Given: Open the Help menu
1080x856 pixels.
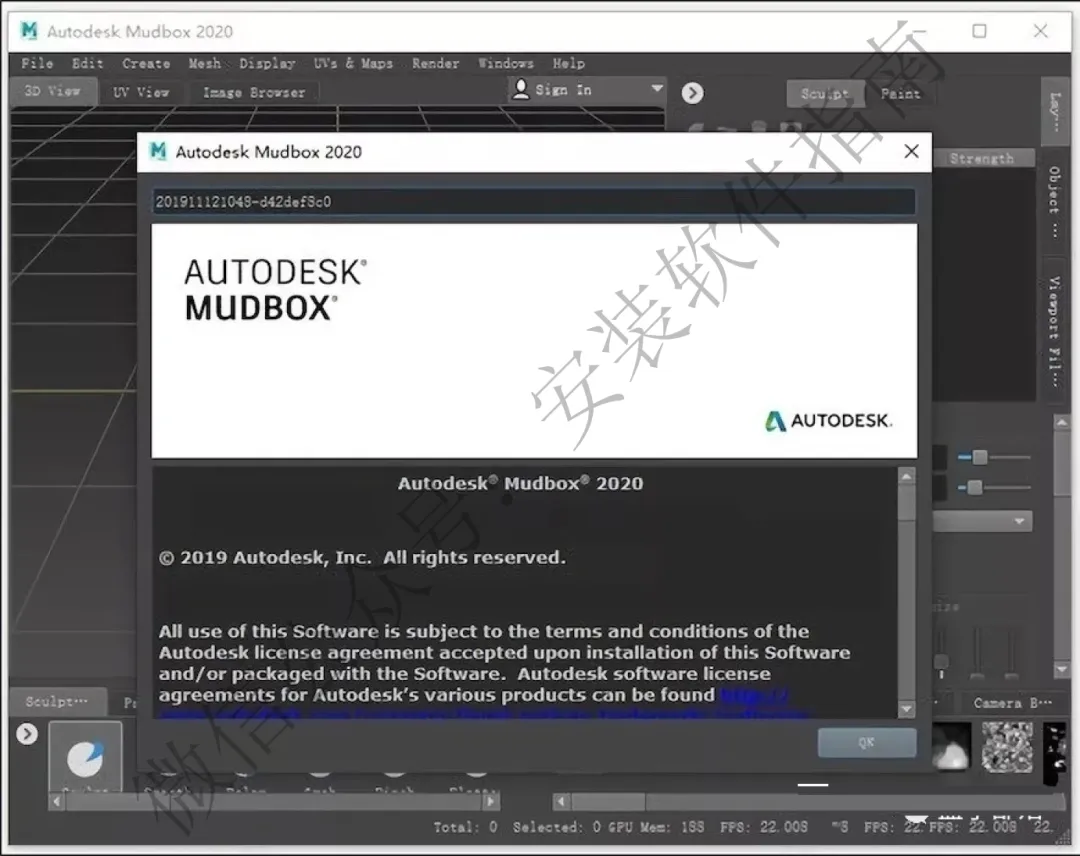Looking at the screenshot, I should pos(568,63).
